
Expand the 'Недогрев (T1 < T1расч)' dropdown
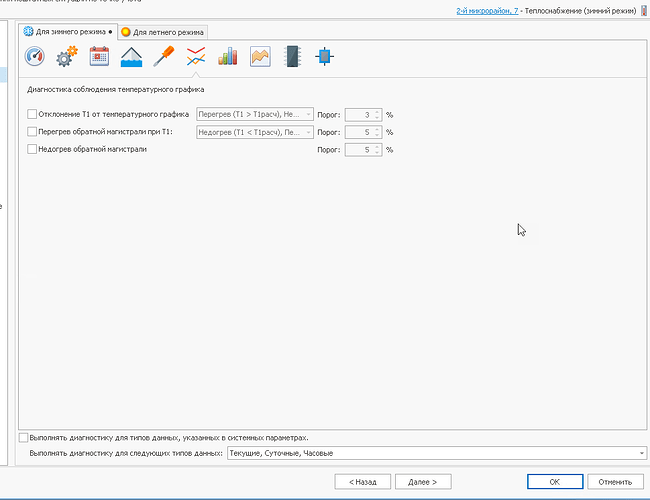256,132
